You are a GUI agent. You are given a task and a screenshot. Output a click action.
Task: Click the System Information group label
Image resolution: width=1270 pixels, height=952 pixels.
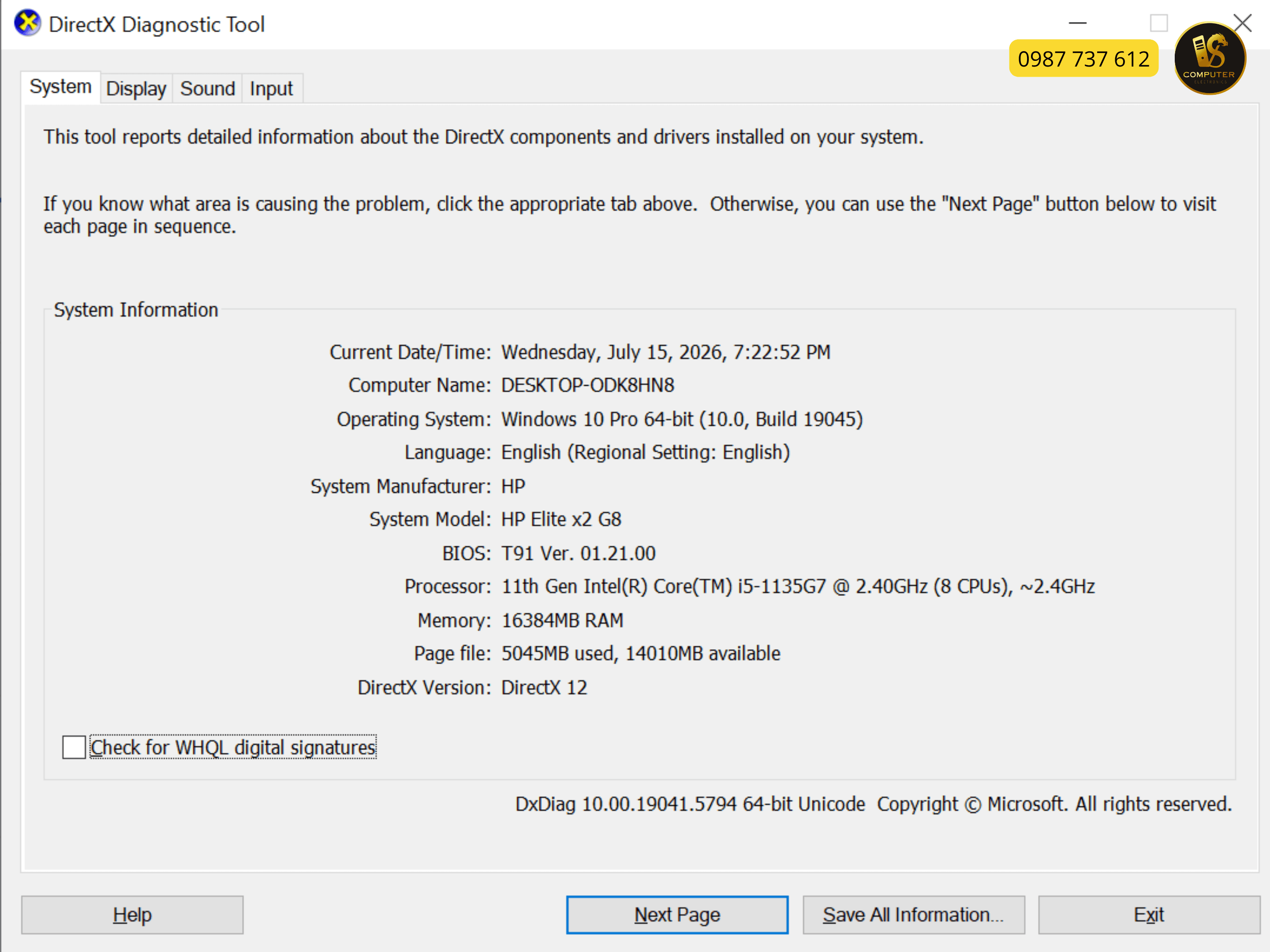[136, 310]
